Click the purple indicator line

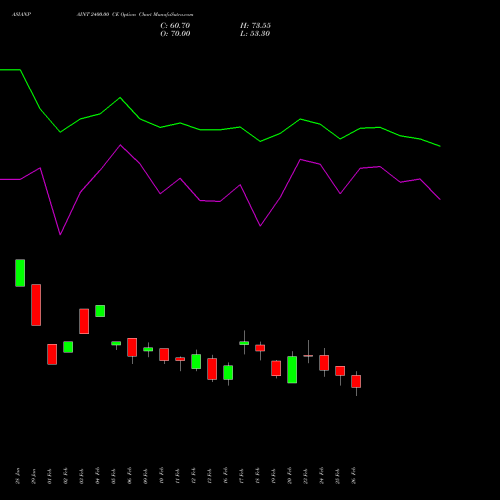(220, 201)
